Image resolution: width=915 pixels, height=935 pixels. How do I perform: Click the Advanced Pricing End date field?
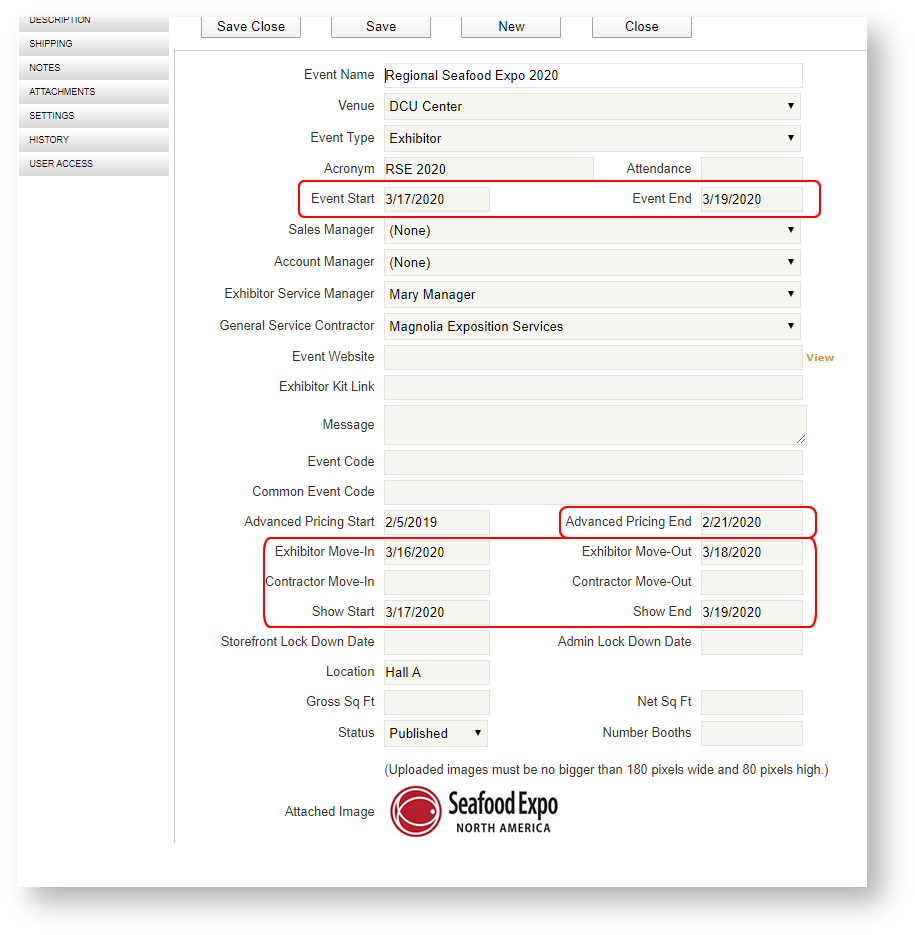[x=751, y=522]
